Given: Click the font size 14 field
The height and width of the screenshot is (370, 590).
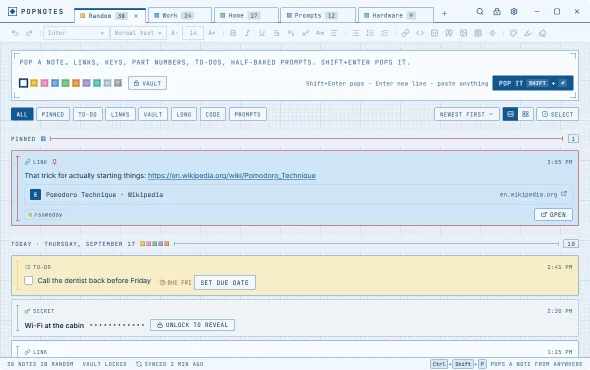Looking at the screenshot, I should [x=193, y=33].
